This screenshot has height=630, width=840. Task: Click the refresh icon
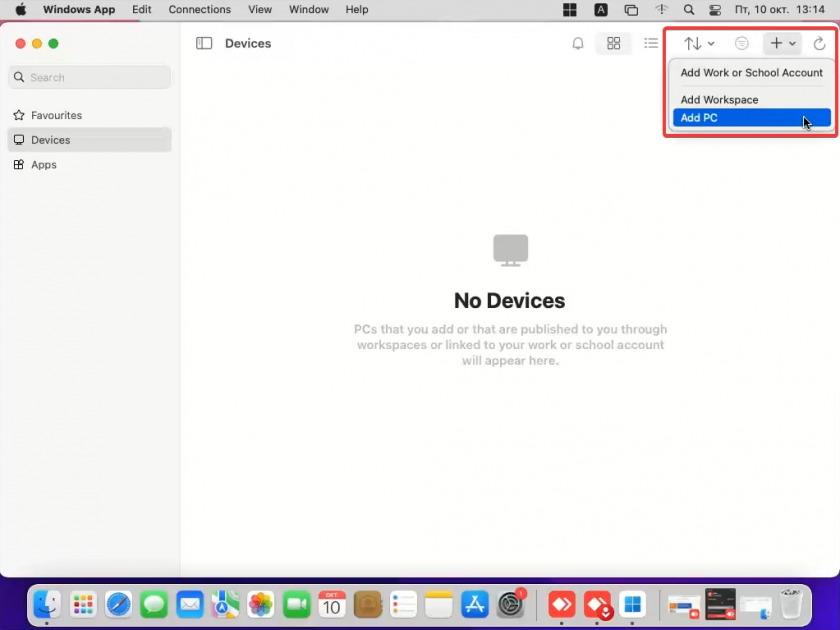(x=819, y=44)
